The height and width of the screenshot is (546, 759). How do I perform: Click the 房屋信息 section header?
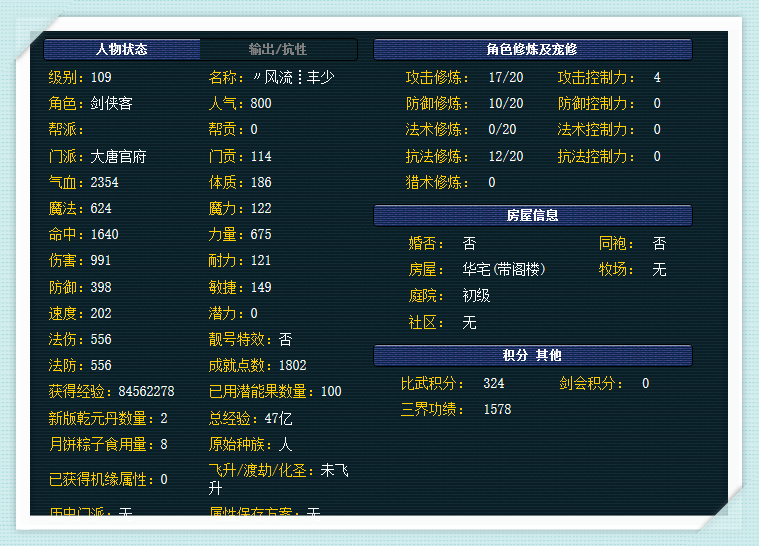532,215
